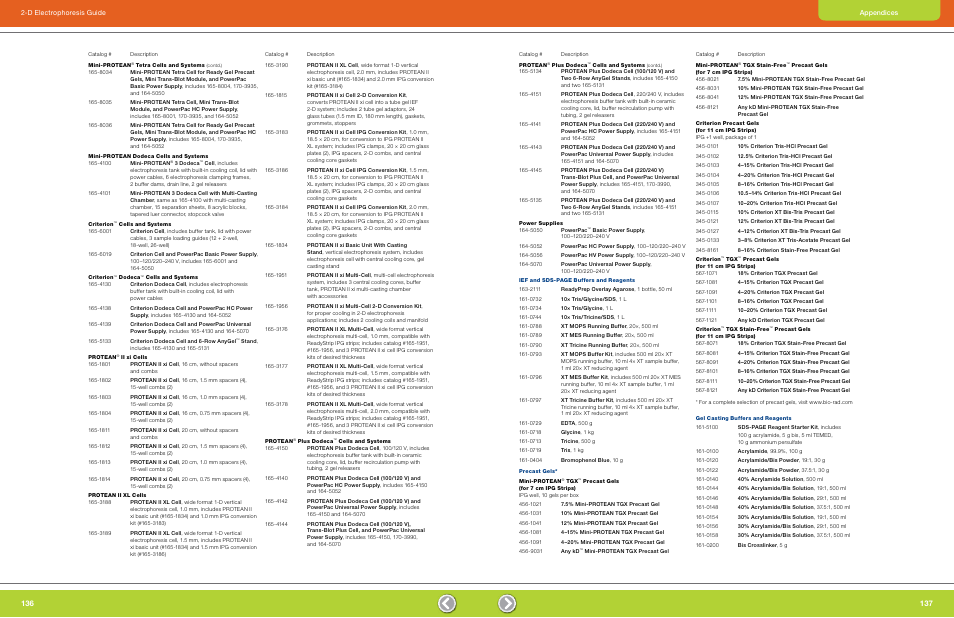This screenshot has width=954, height=618.
Task: Click the 8–16% Criterion Stain-Free Precast Gel entry
Action: coord(789,250)
